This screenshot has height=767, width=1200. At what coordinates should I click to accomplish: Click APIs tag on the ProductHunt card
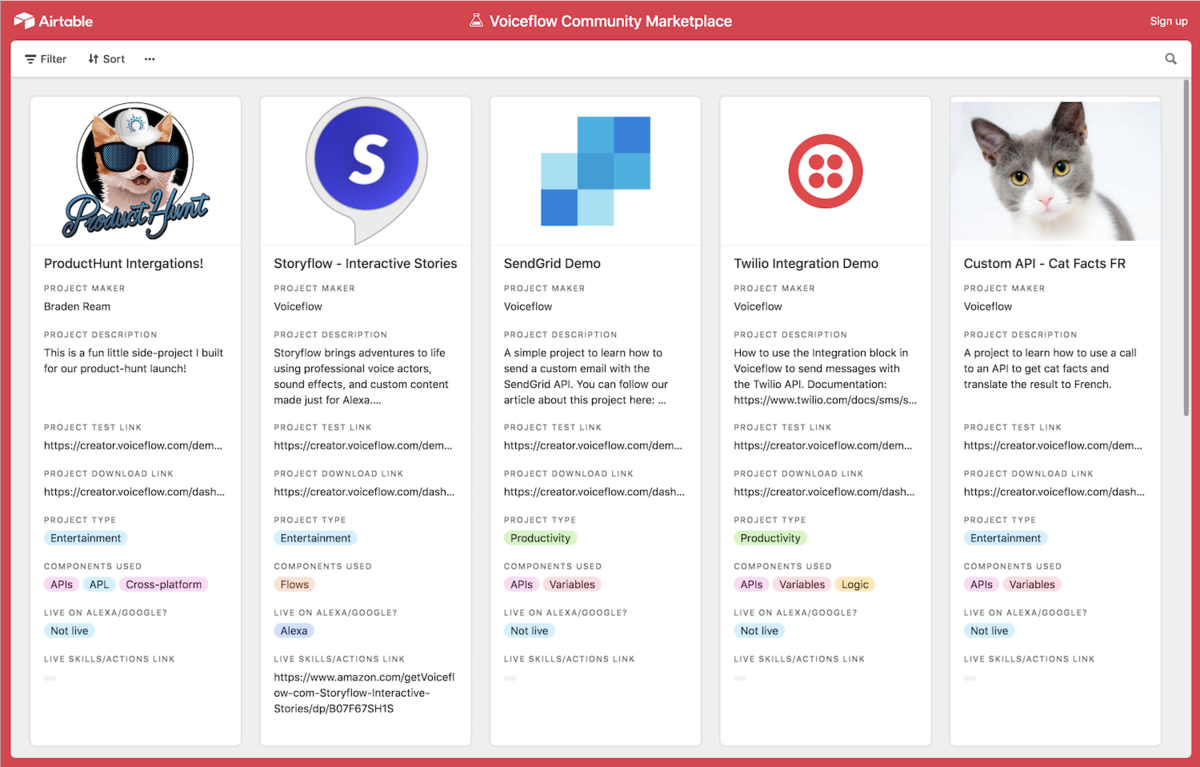(x=61, y=584)
